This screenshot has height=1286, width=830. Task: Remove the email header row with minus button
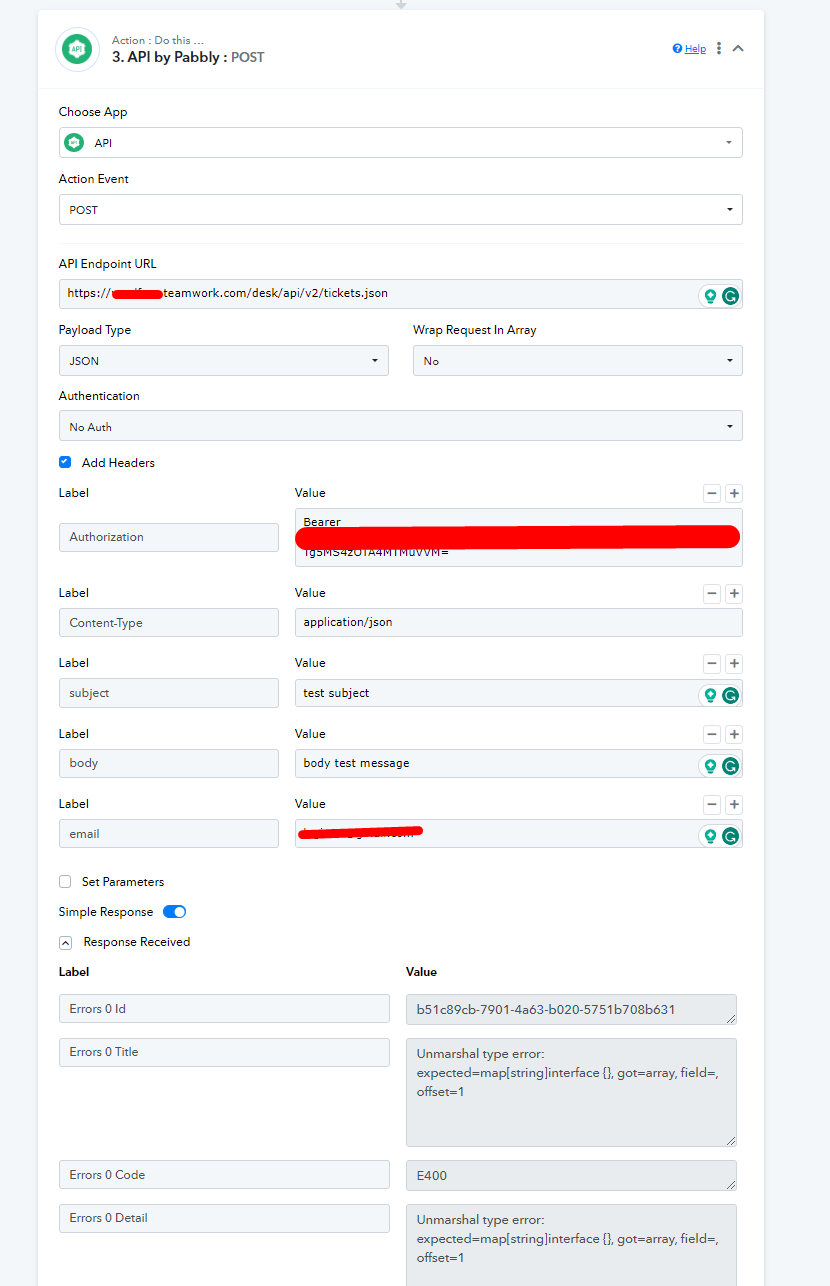point(712,805)
